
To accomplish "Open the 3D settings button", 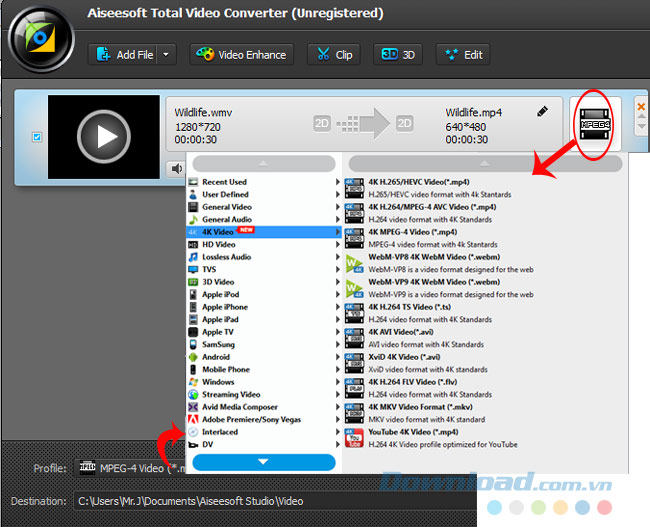I will coord(398,55).
